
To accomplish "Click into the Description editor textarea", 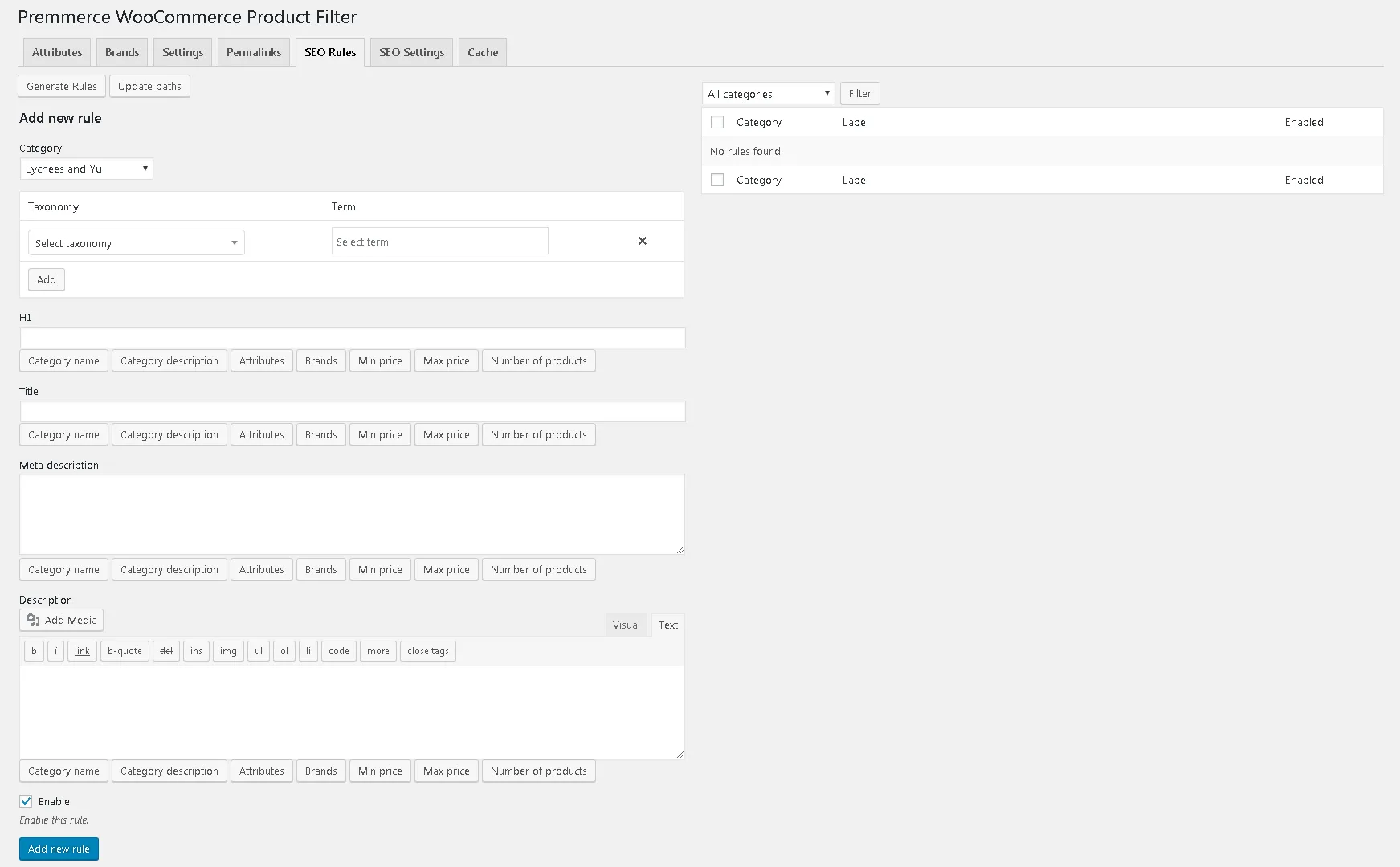I will 352,712.
